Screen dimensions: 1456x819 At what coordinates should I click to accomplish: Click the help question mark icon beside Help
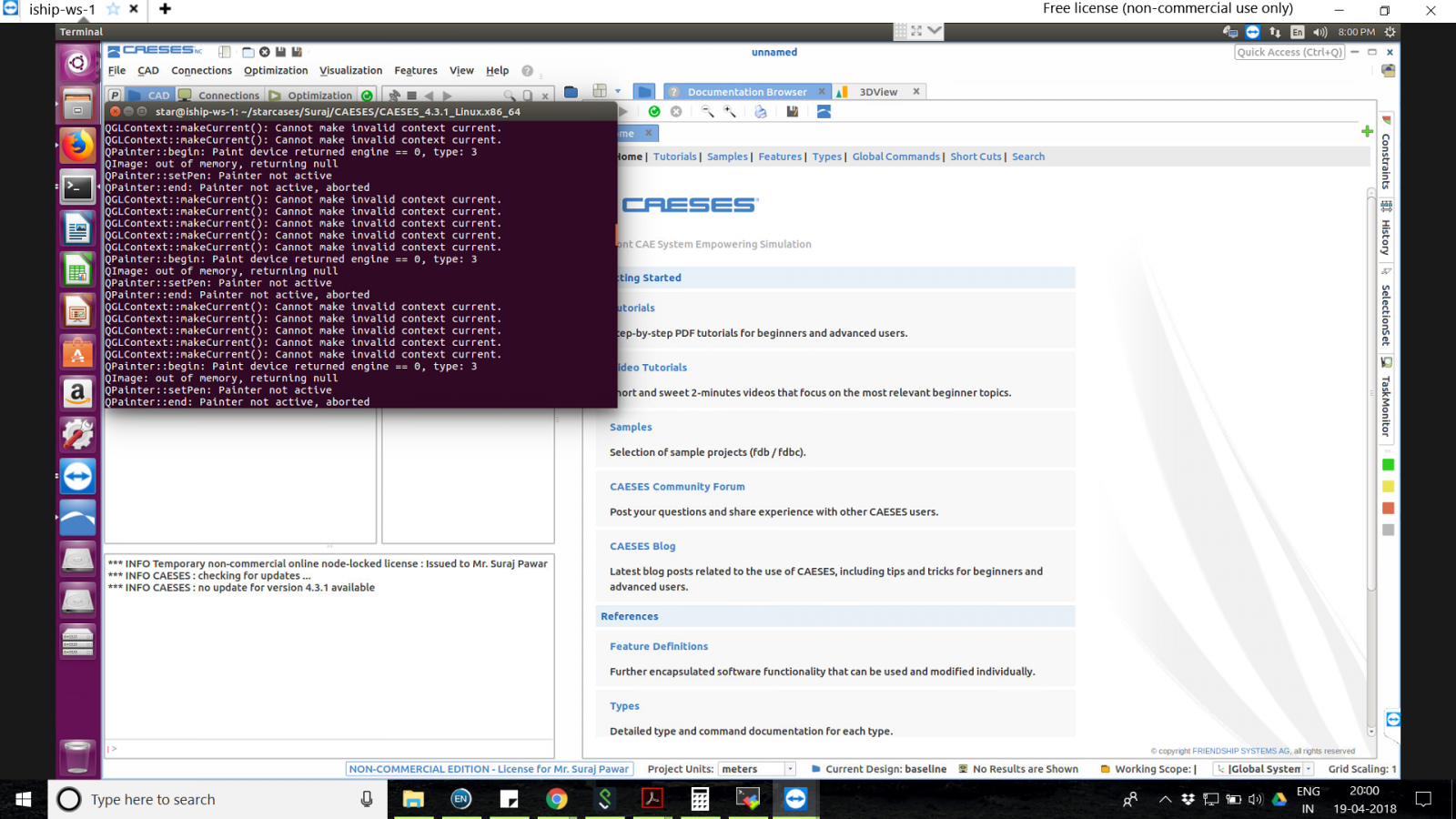(527, 71)
